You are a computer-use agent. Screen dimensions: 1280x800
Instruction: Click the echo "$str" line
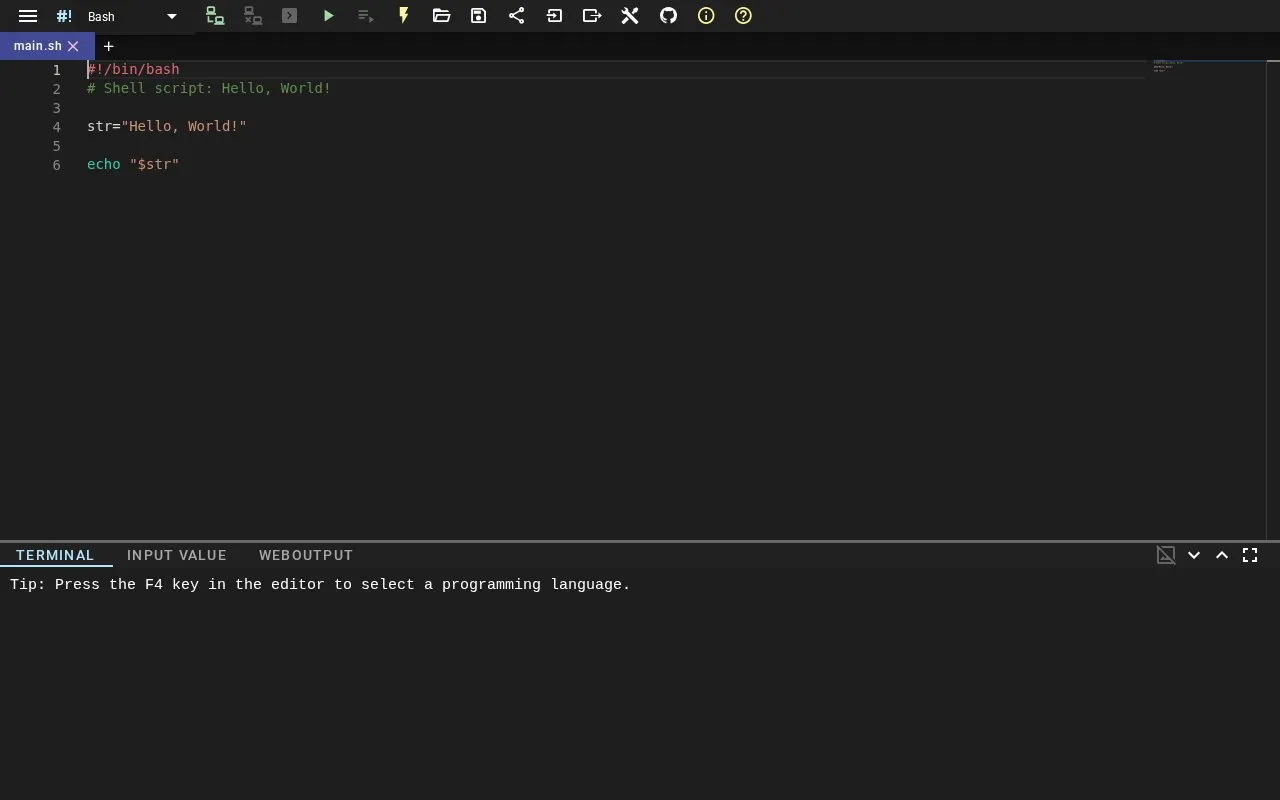pyautogui.click(x=133, y=164)
